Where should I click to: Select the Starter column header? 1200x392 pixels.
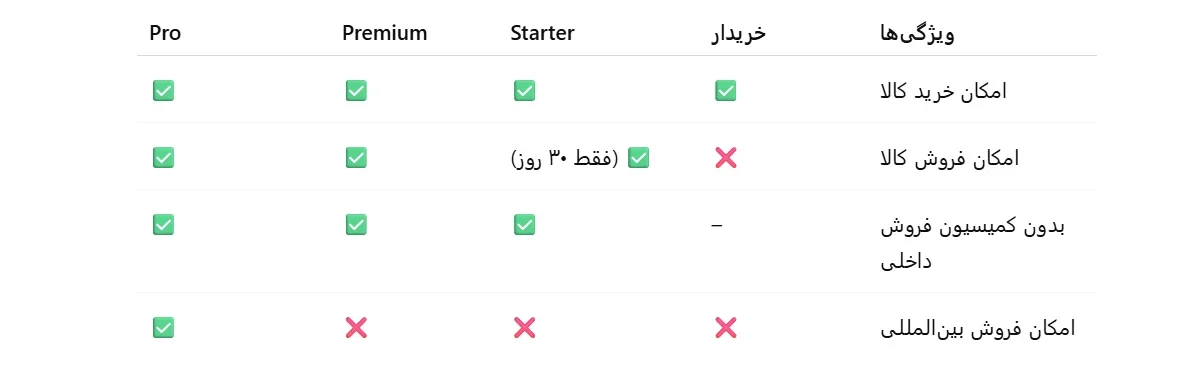click(x=542, y=33)
